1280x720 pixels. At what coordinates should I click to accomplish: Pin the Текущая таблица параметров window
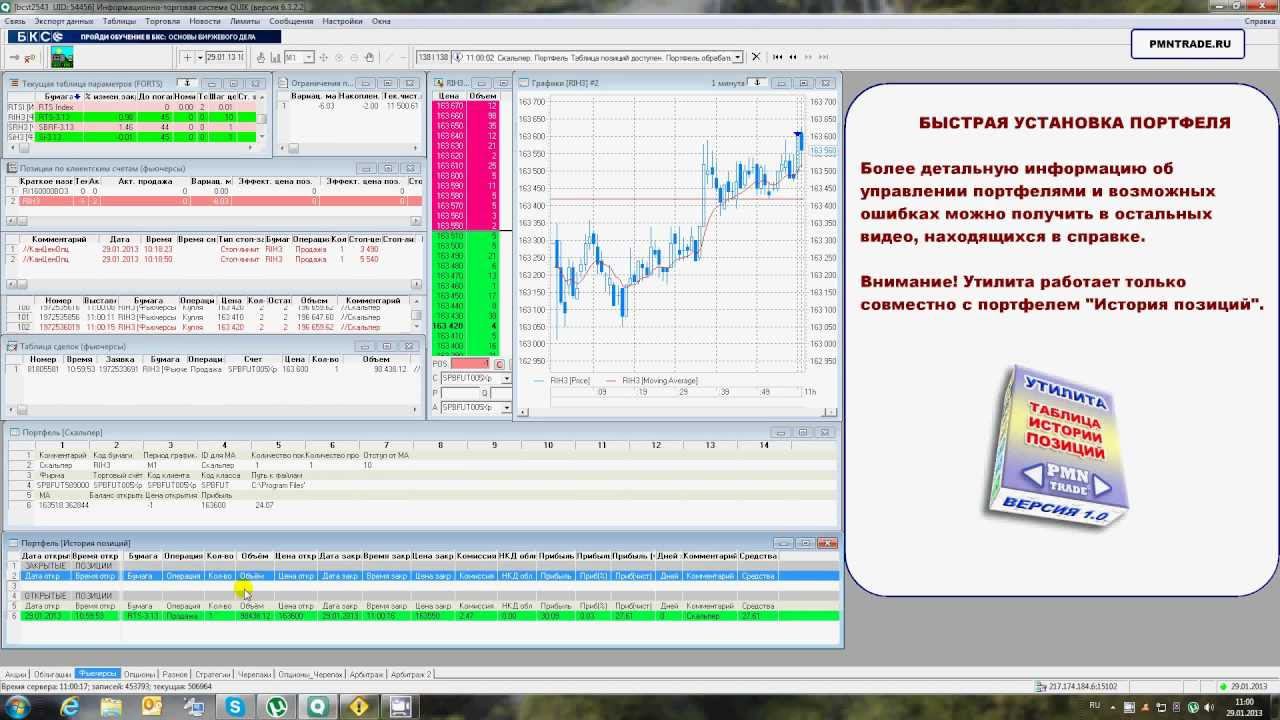186,83
